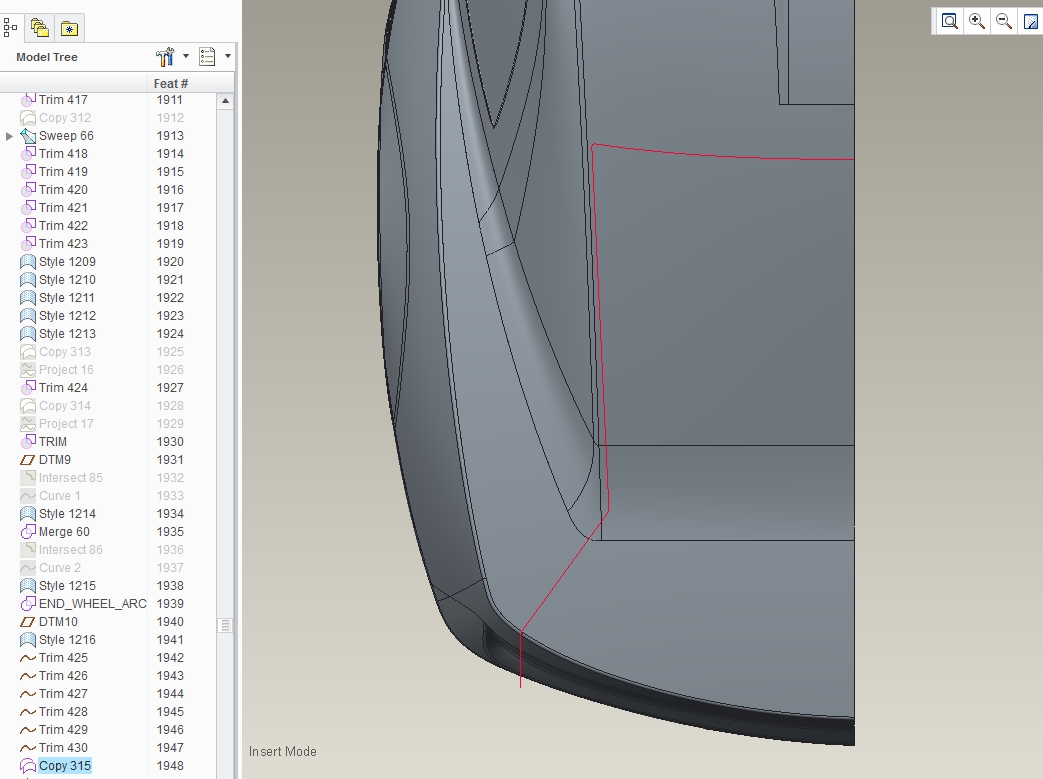Click the Curve 1 feature icon
Image resolution: width=1043 pixels, height=779 pixels.
tap(28, 496)
